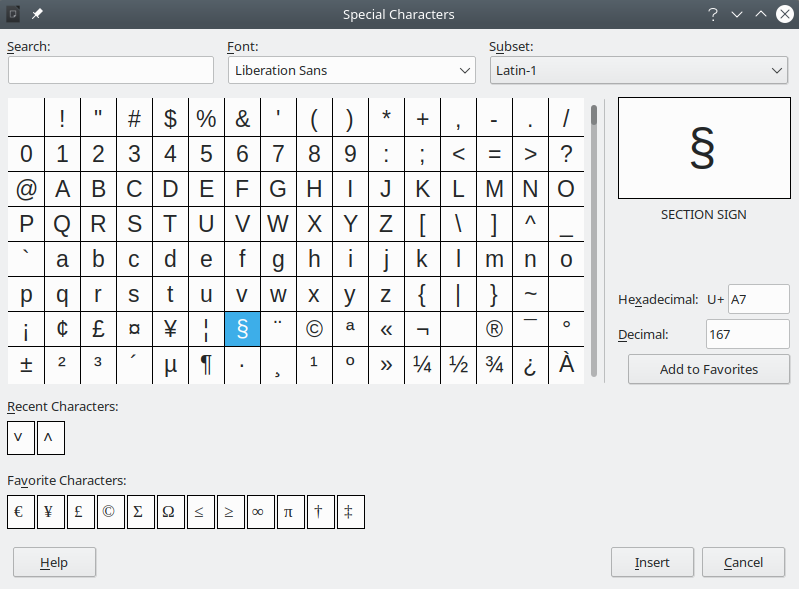Select the ampersand & character
Viewport: 799px width, 589px height.
(243, 118)
